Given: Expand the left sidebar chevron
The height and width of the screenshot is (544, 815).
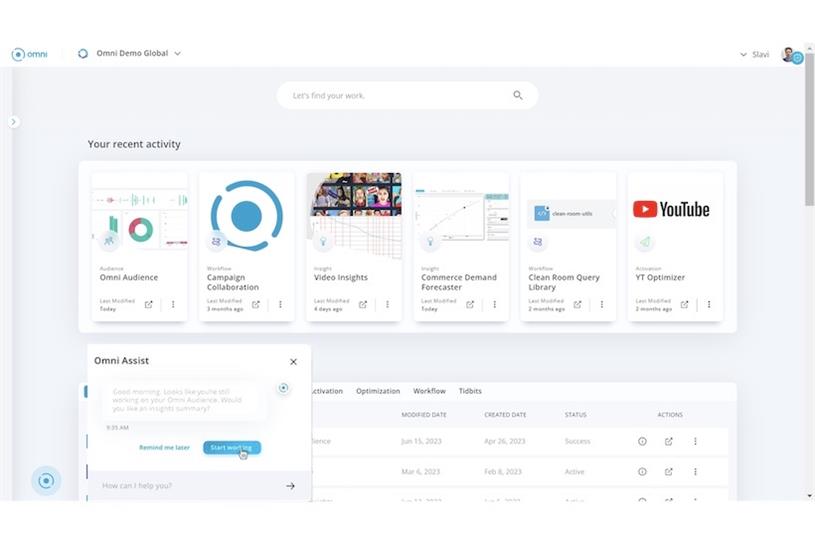Looking at the screenshot, I should pyautogui.click(x=13, y=121).
